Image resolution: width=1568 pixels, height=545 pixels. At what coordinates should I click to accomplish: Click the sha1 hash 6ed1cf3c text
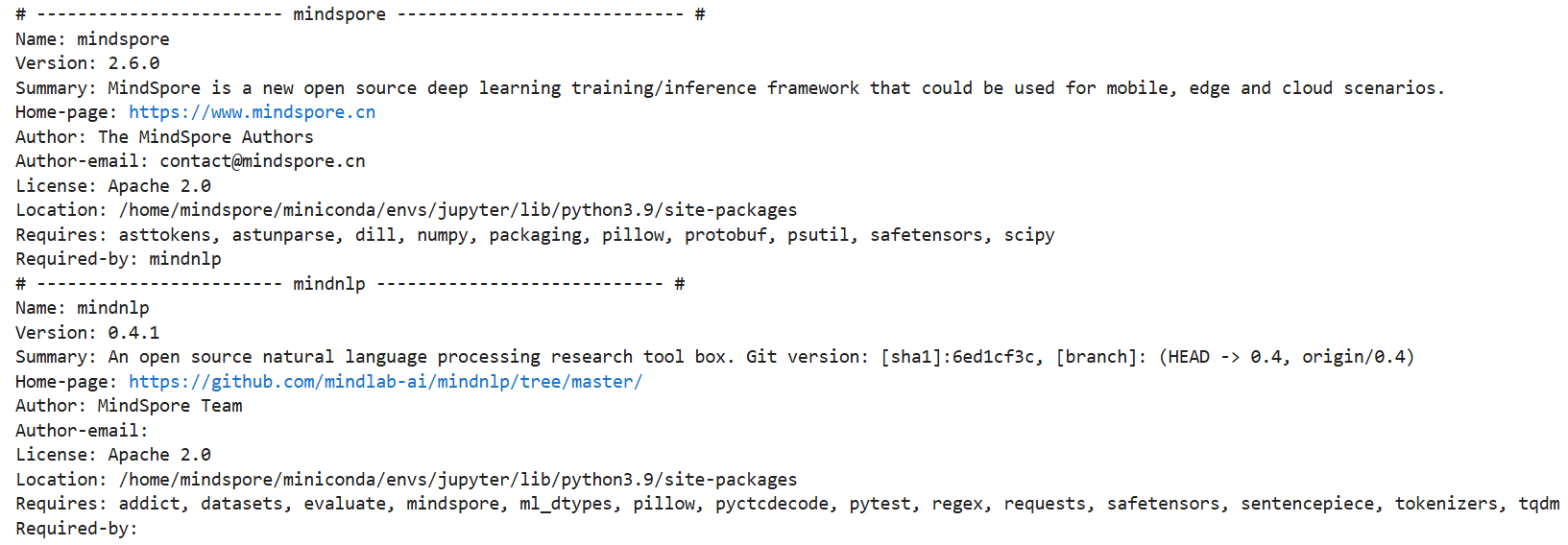[993, 357]
